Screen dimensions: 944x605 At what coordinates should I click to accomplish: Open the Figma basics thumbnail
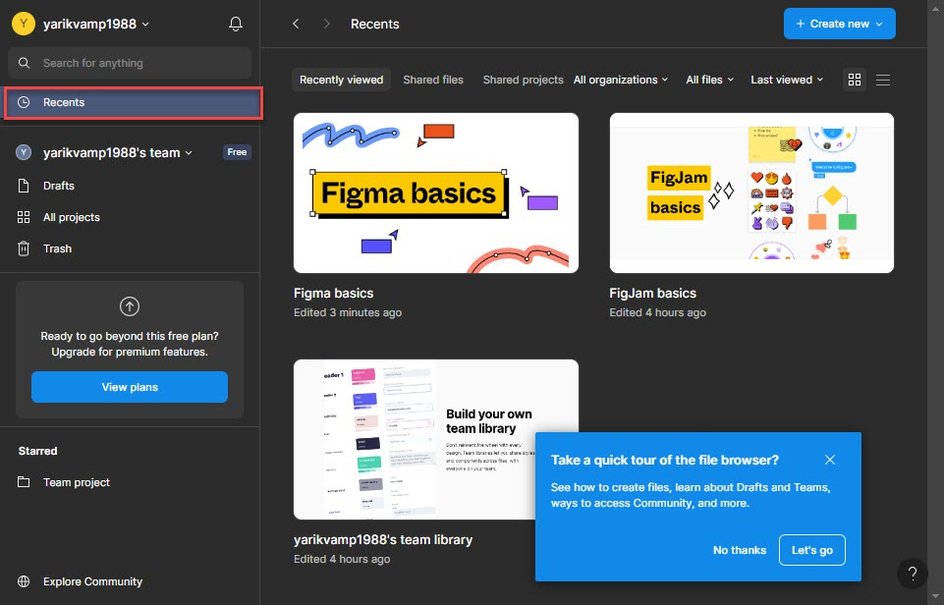(x=436, y=193)
